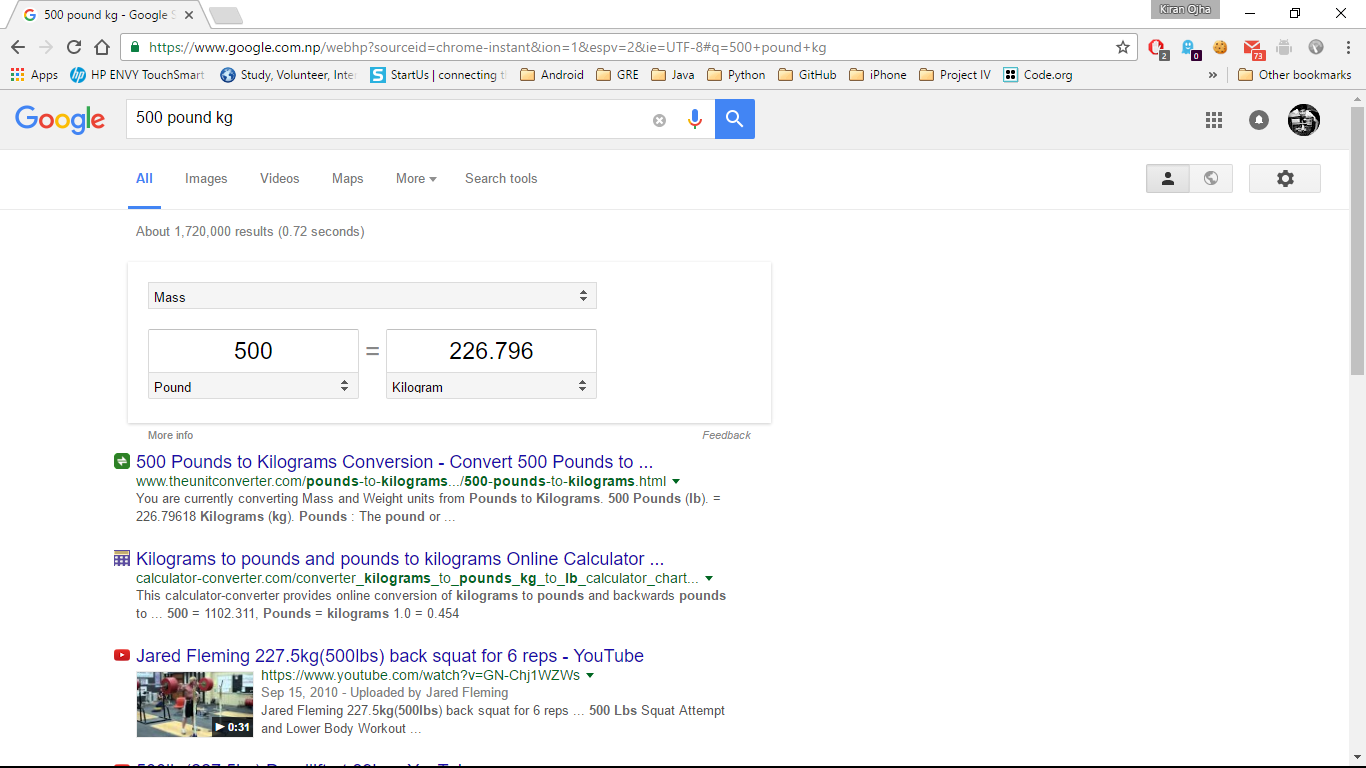
Task: Open search settings gear
Action: coord(1285,178)
